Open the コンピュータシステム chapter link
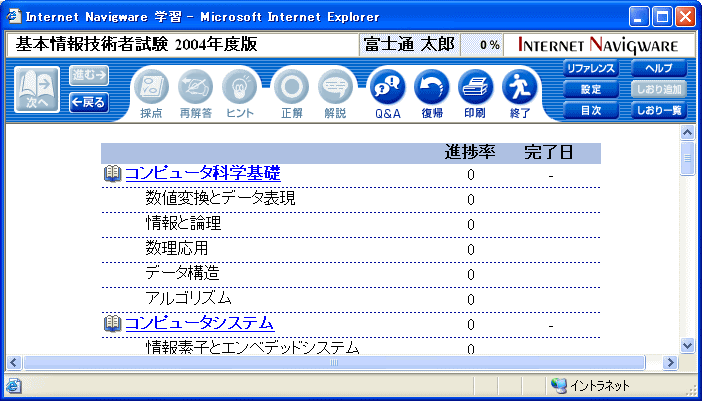 click(198, 322)
